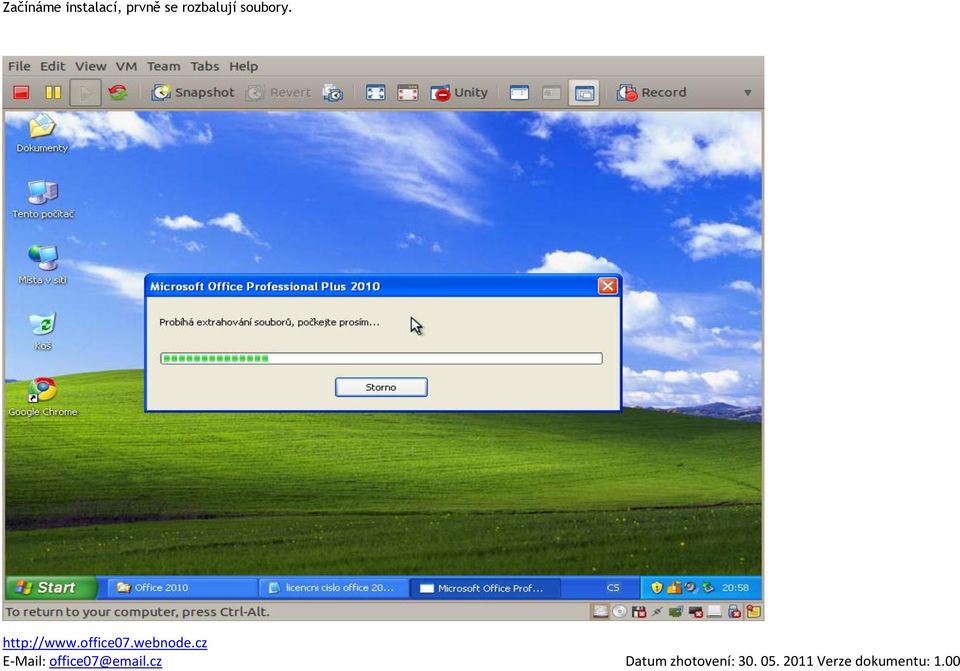The image size is (960, 671).
Task: Open the Windows Start menu
Action: click(x=51, y=588)
